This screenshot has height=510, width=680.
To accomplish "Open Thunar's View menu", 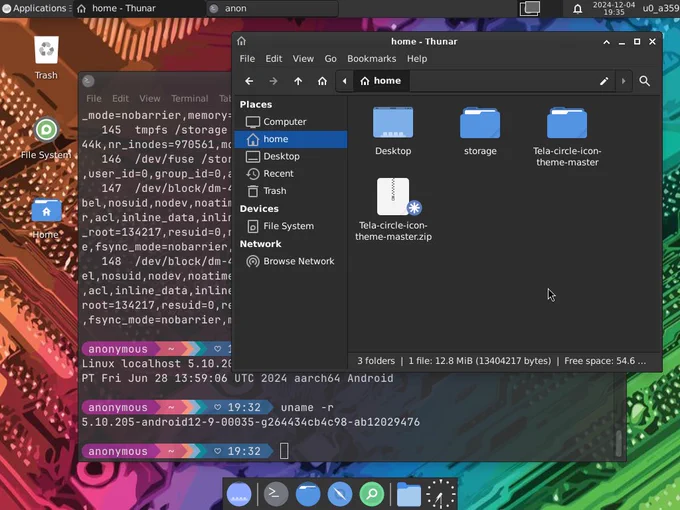I will (303, 59).
